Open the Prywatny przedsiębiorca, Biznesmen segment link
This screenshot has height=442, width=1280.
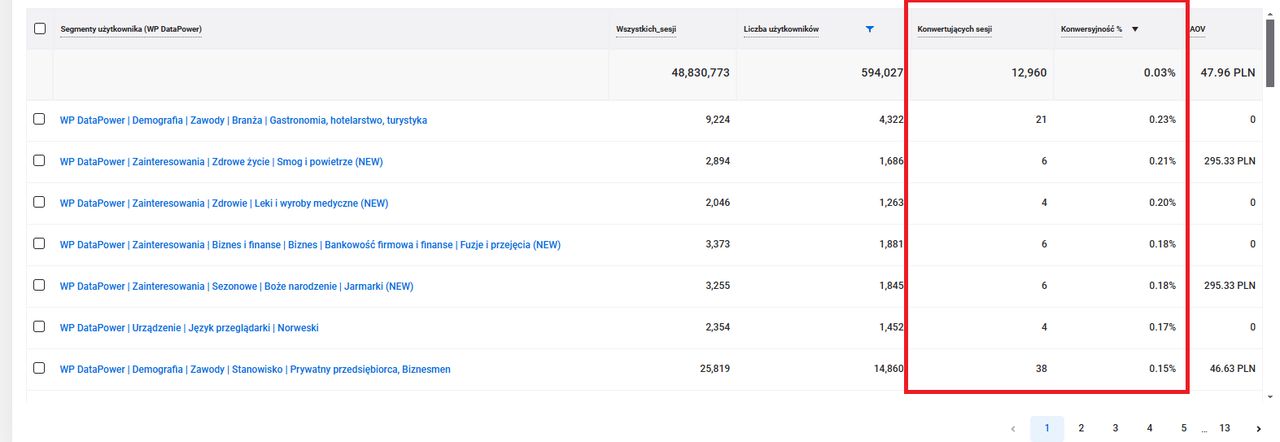pos(255,369)
